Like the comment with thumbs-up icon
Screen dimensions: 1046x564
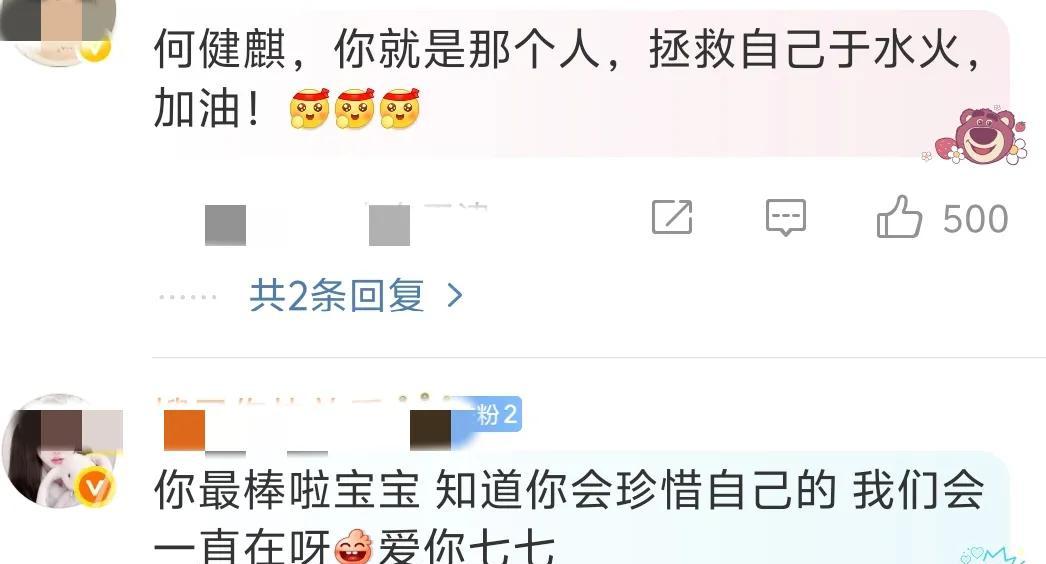point(899,216)
